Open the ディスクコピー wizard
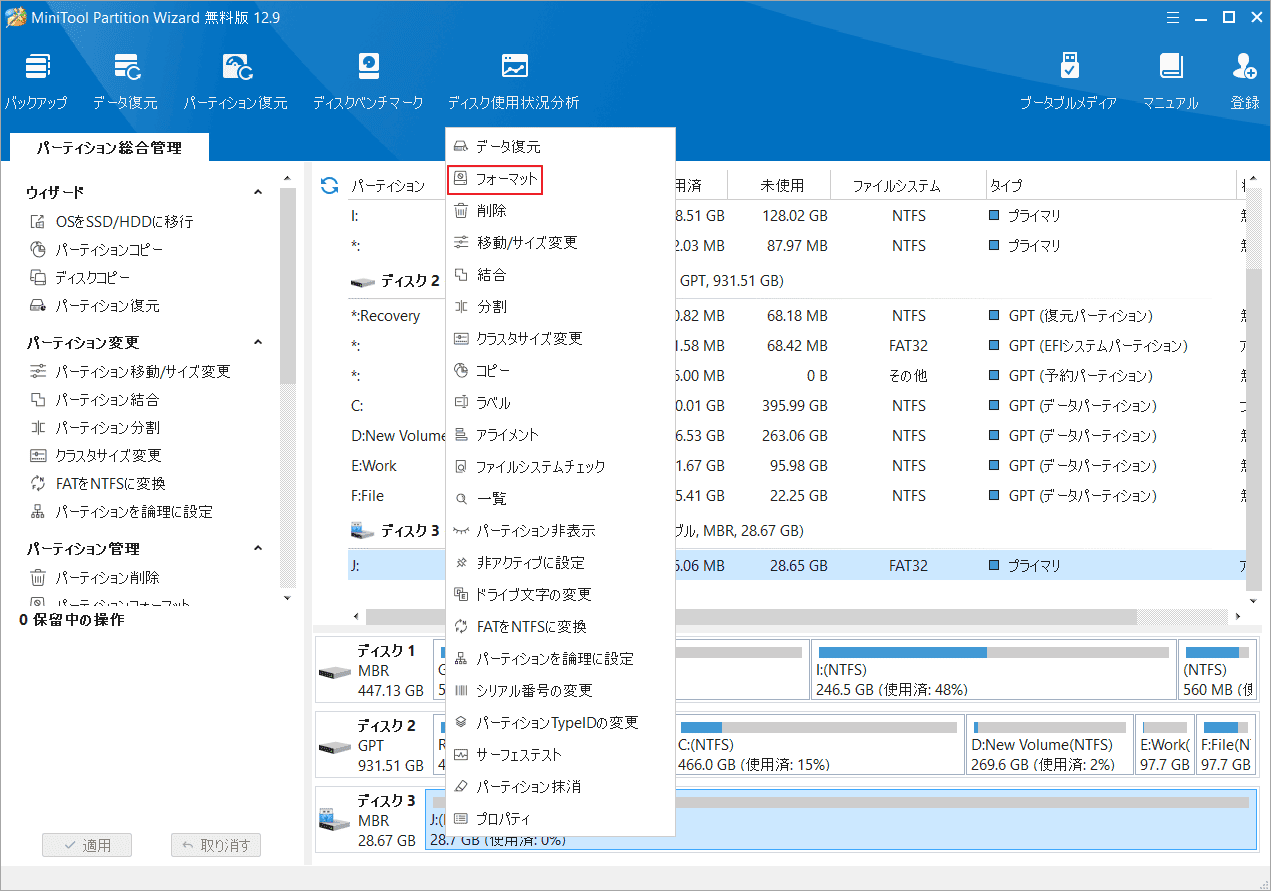This screenshot has width=1271, height=891. [81, 278]
